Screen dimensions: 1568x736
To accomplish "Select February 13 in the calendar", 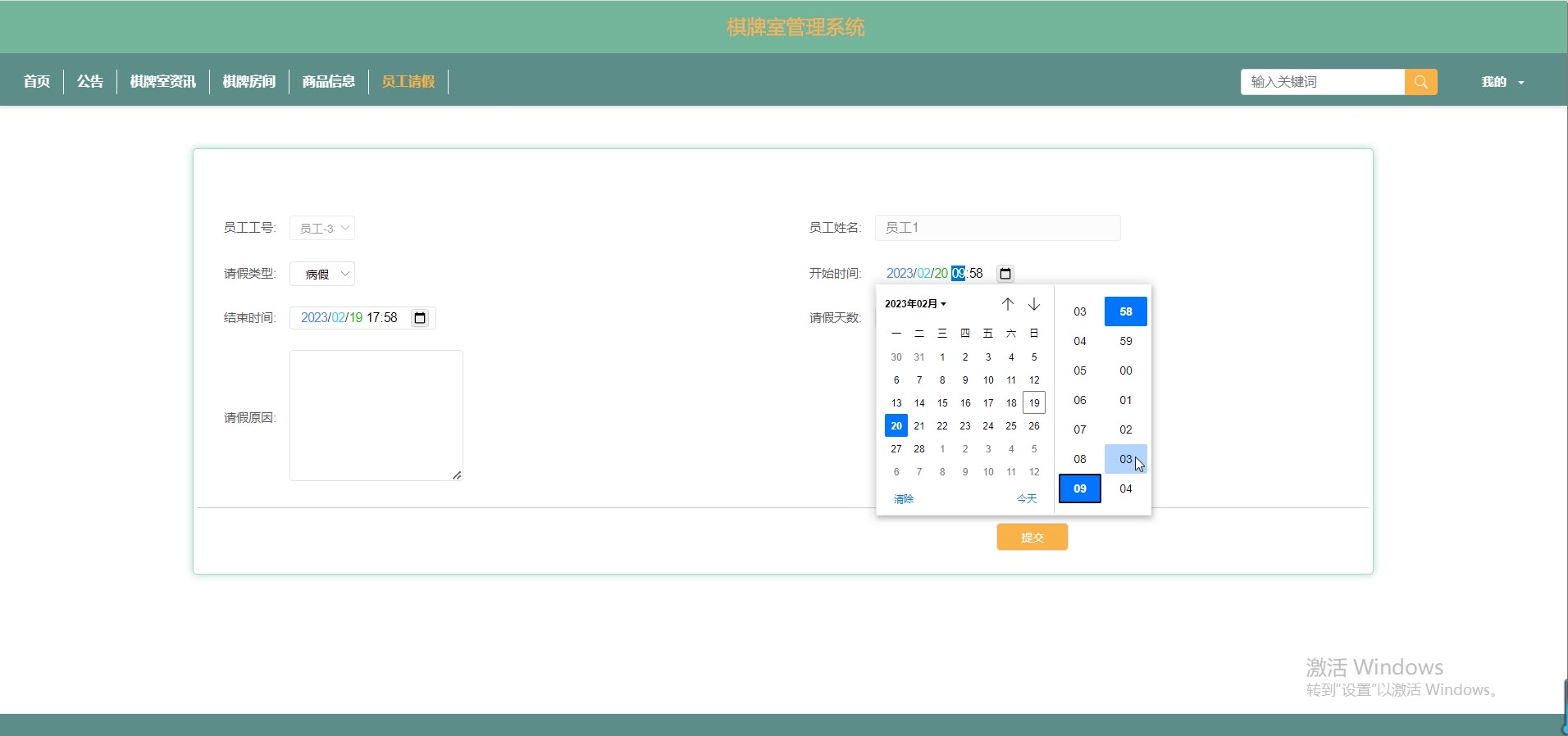I will (896, 402).
